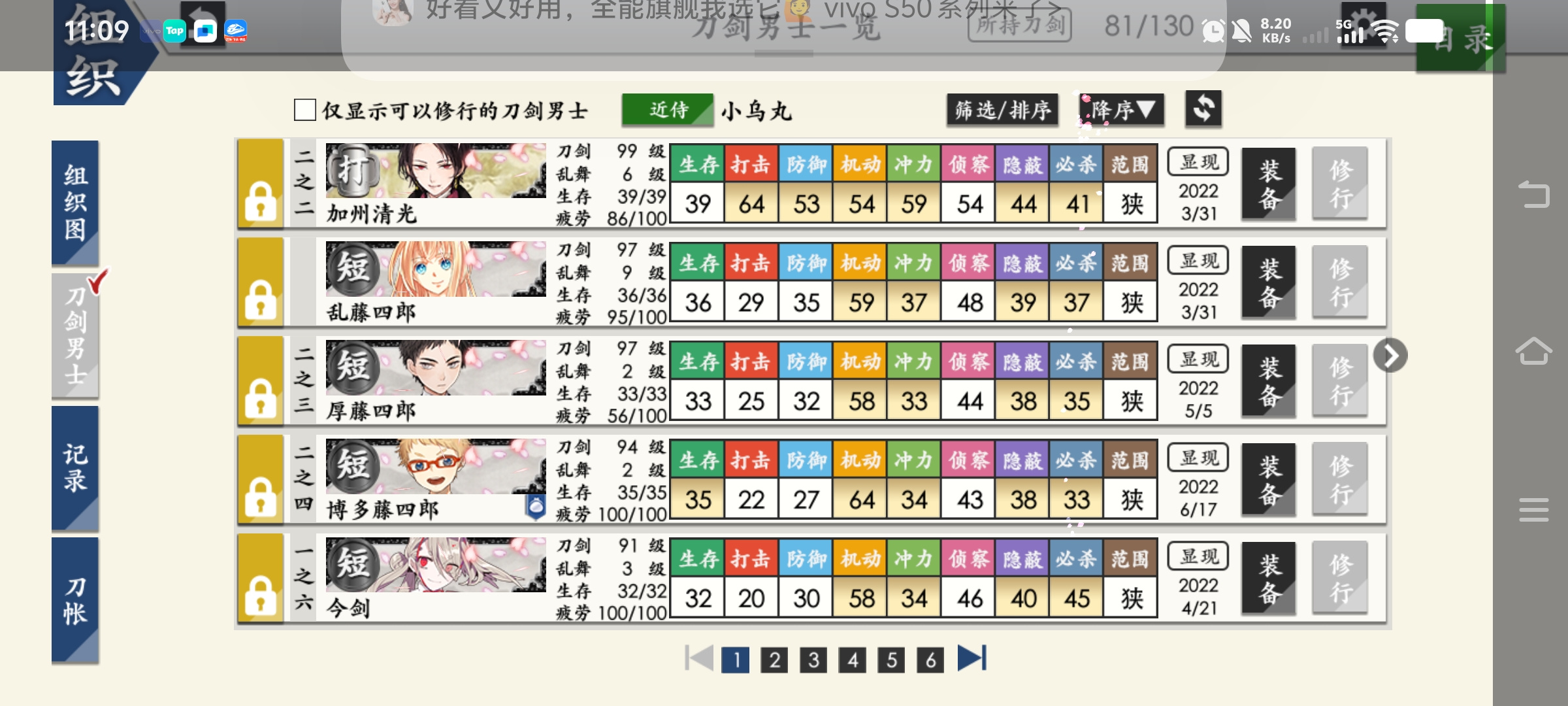
Task: Tap the round right-arrow chevron beside the list
Action: tap(1390, 356)
